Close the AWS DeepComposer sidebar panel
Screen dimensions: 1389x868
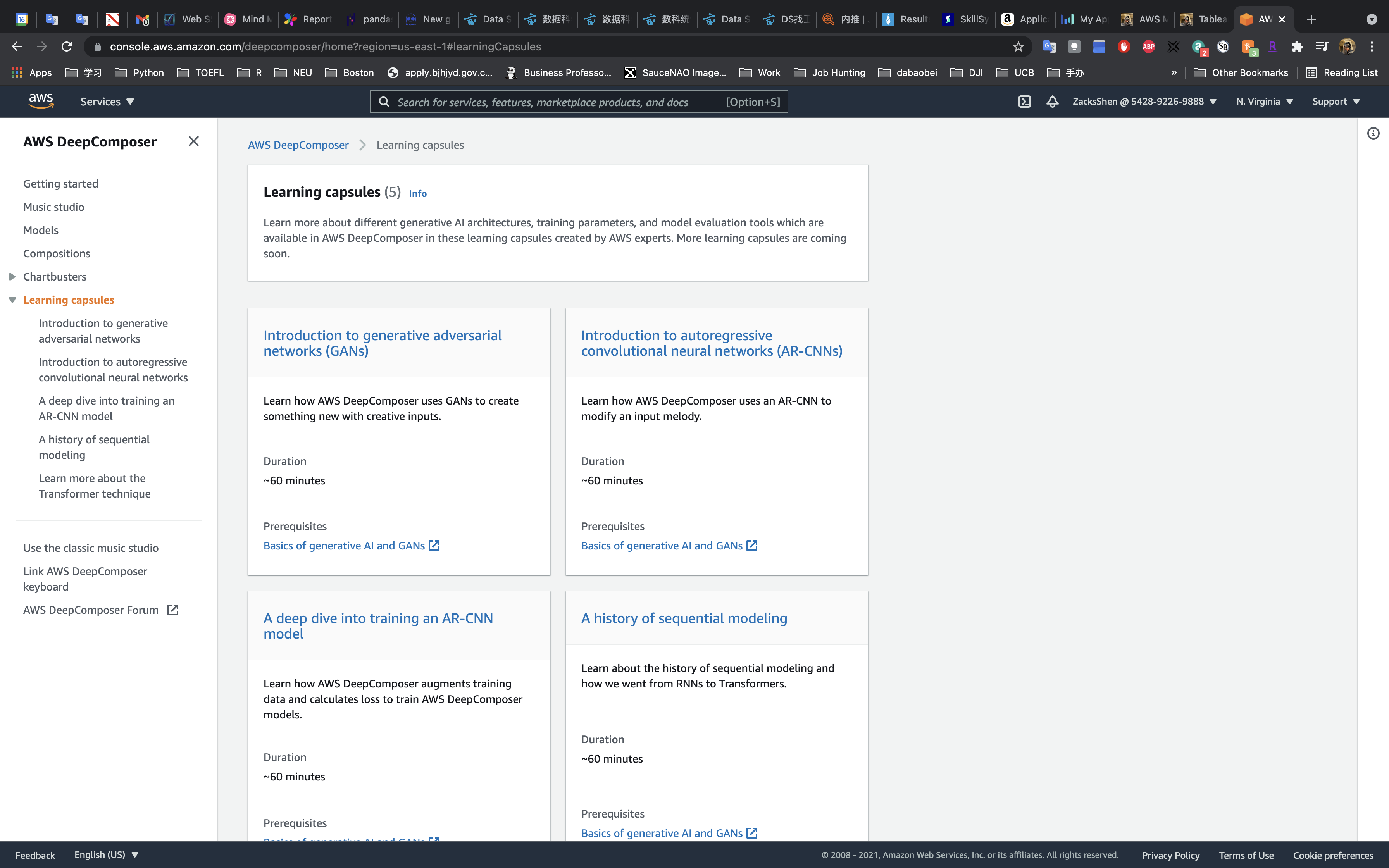[x=193, y=141]
